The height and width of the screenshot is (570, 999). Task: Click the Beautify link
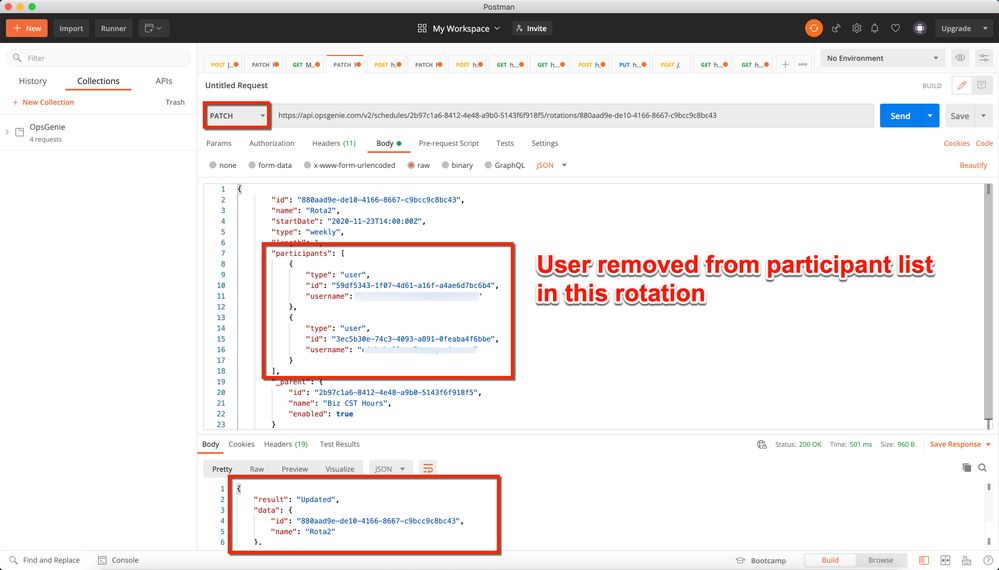click(974, 165)
